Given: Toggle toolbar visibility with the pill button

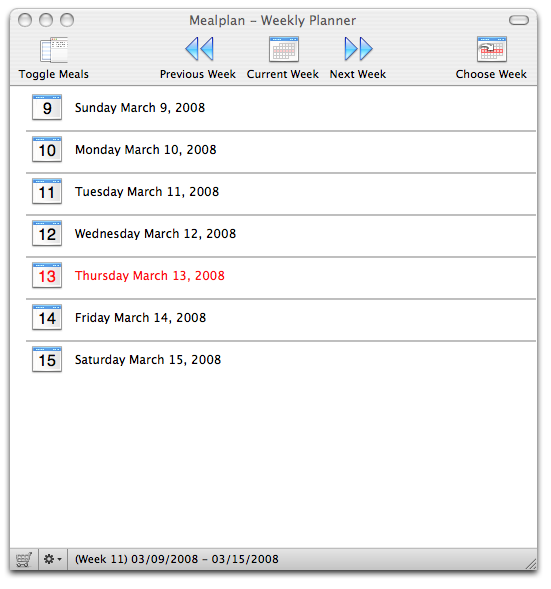Looking at the screenshot, I should click(x=519, y=20).
